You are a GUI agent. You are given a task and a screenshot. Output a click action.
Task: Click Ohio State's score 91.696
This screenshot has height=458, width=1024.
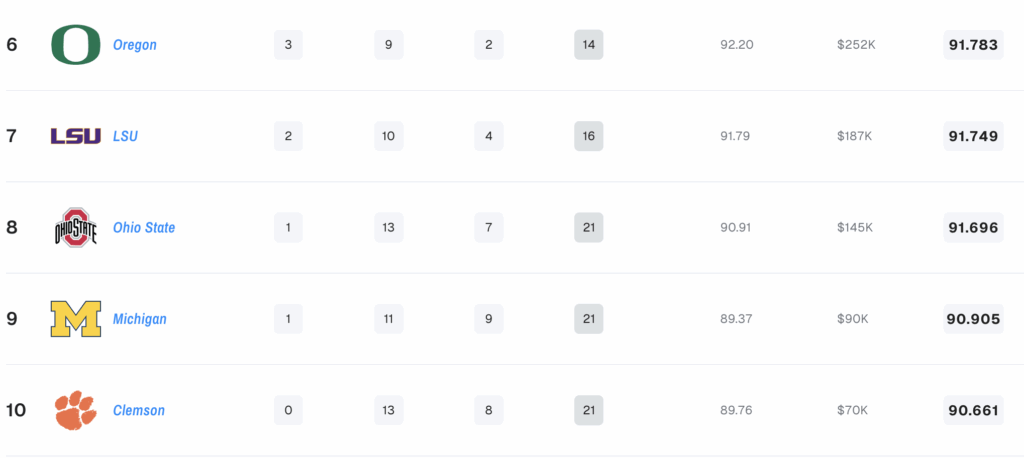(973, 227)
